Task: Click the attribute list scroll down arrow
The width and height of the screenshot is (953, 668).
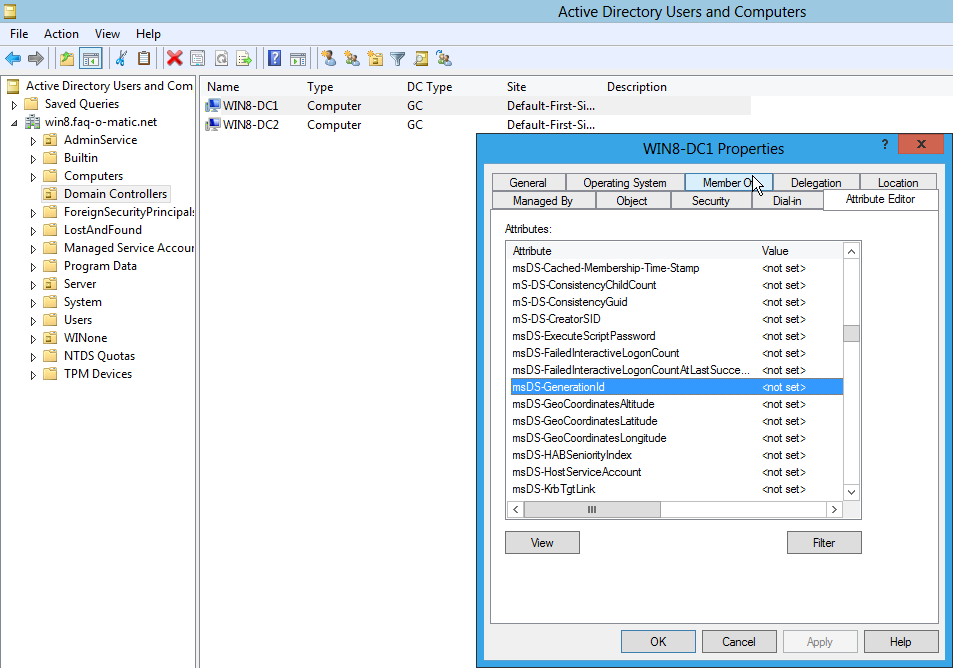Action: [x=852, y=492]
